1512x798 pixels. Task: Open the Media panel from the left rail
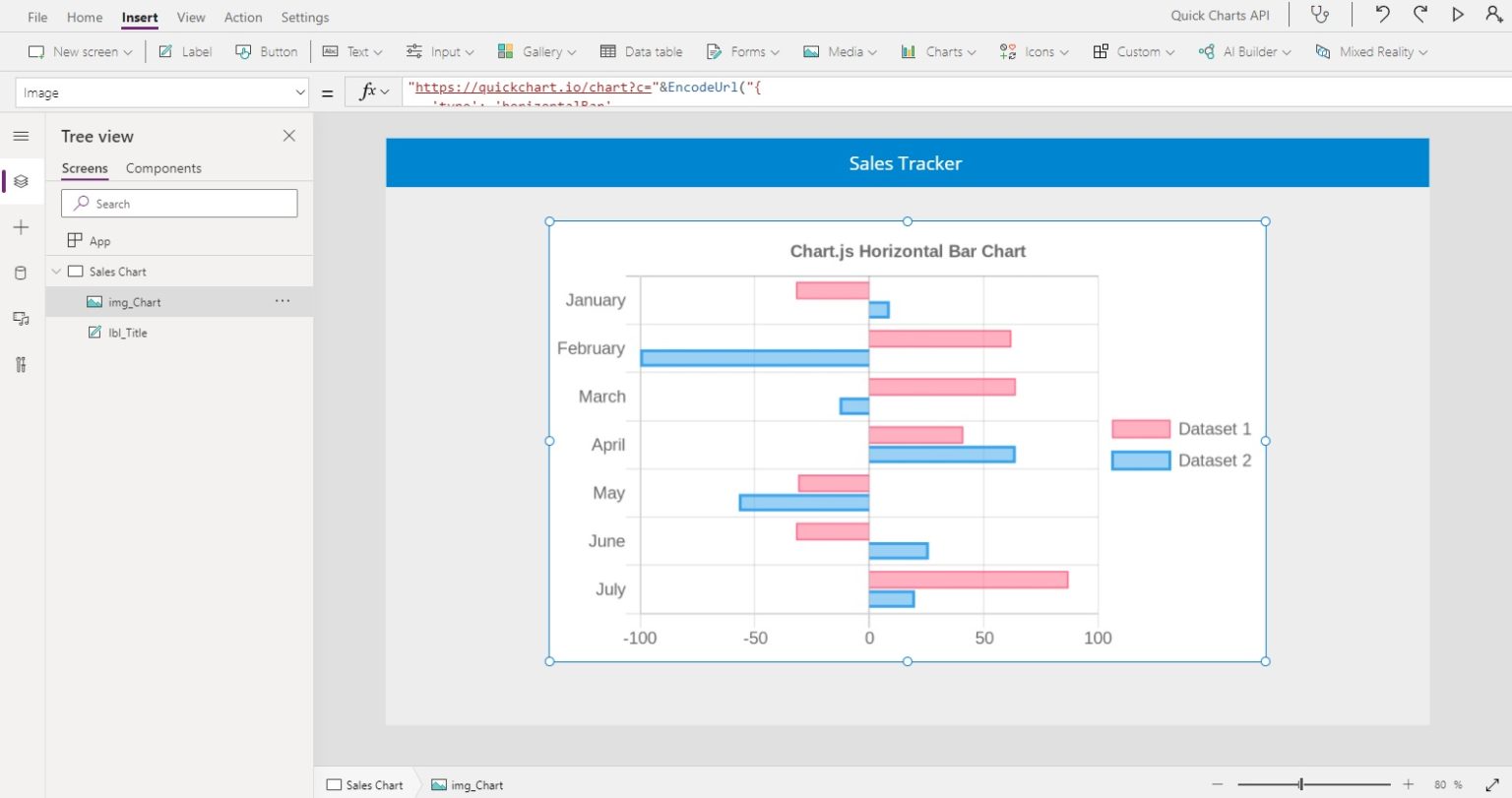[22, 318]
